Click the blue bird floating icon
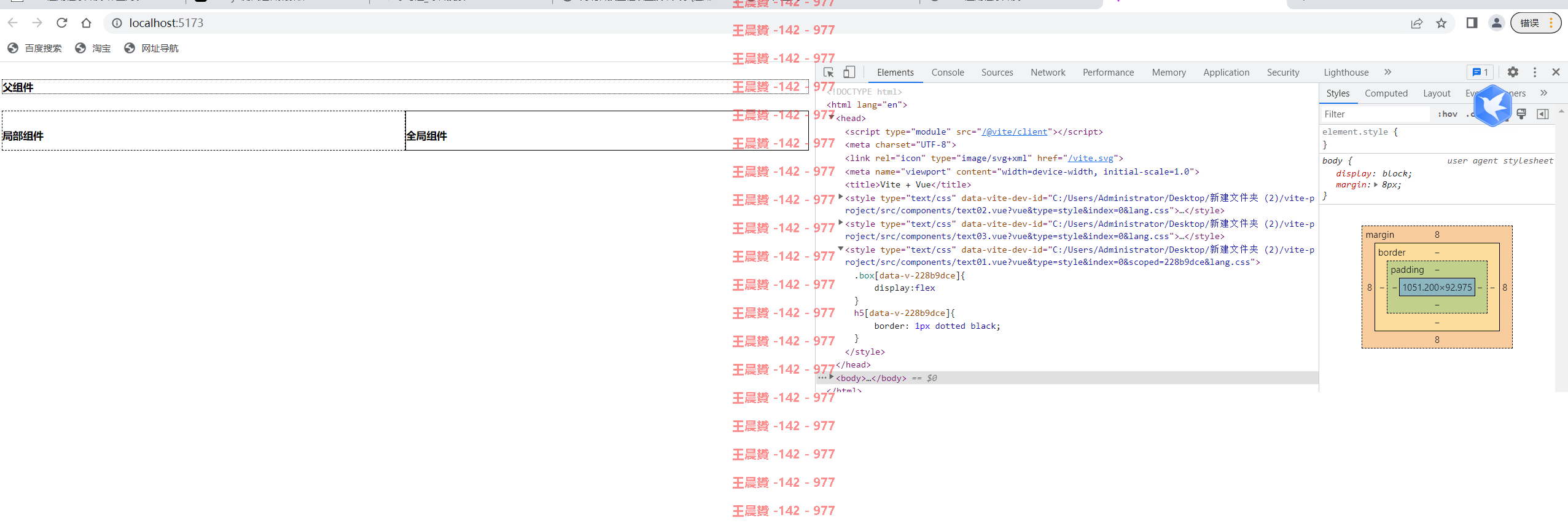This screenshot has width=1568, height=531. tap(1492, 106)
